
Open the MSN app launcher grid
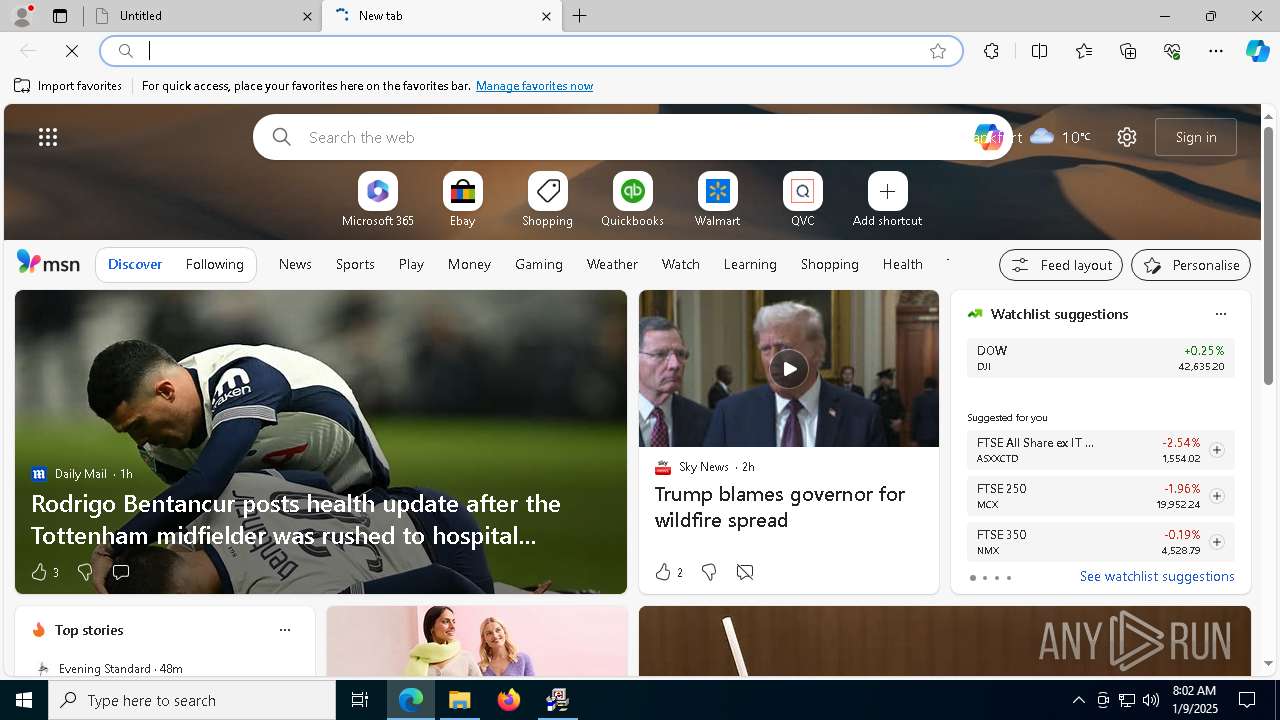48,137
